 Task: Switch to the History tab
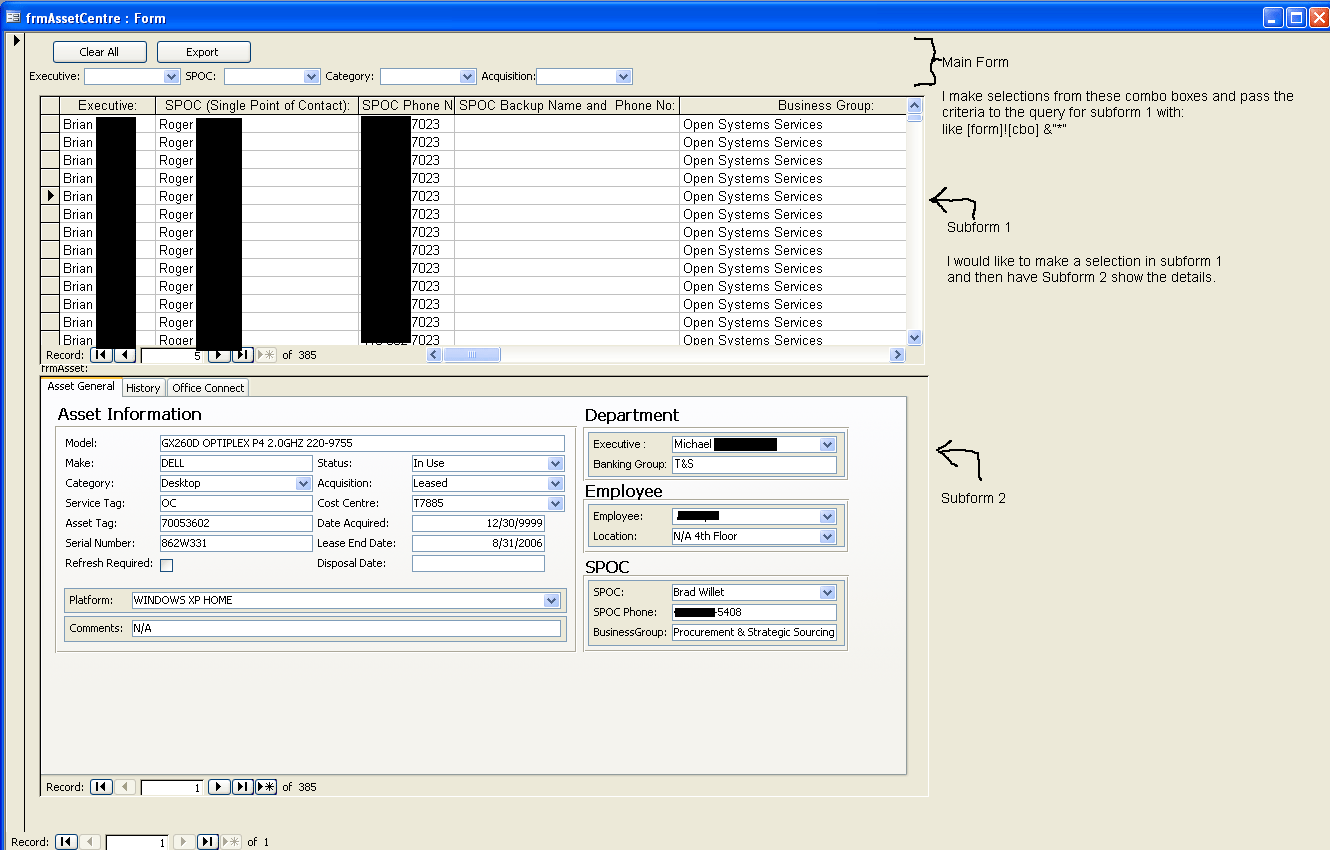tap(143, 388)
